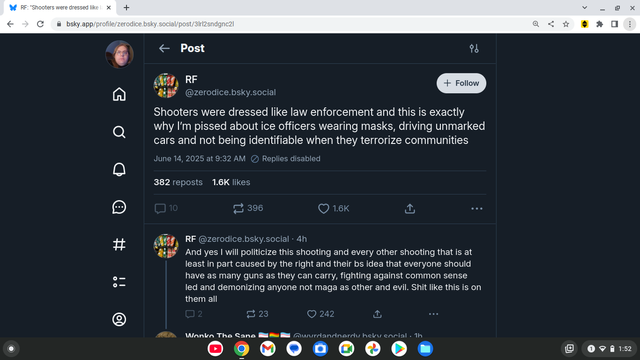Open Profile icon in sidebar
The image size is (640, 360).
pyautogui.click(x=119, y=319)
